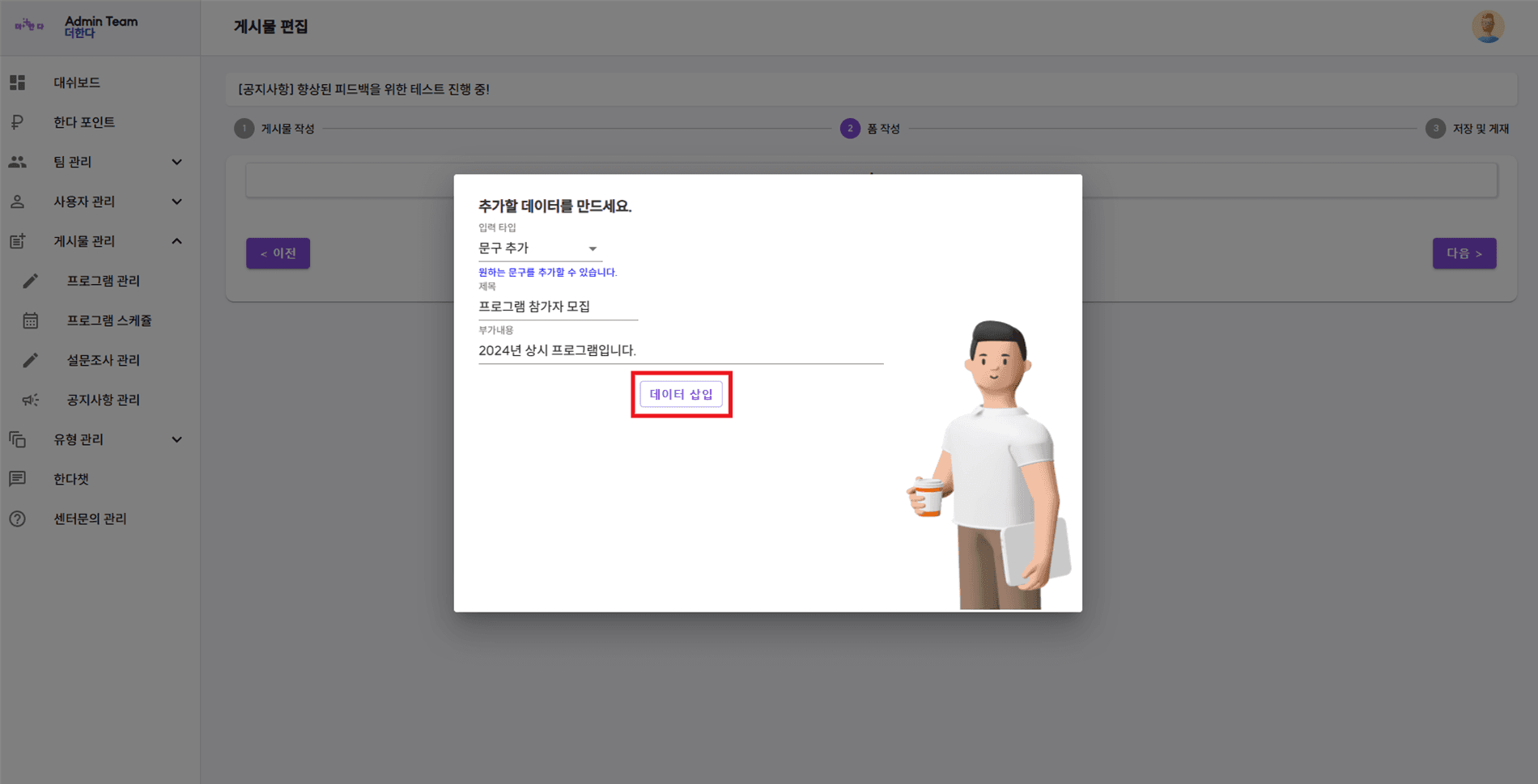The height and width of the screenshot is (784, 1538).
Task: Open the 대쉬보드 menu
Action: pos(77,83)
